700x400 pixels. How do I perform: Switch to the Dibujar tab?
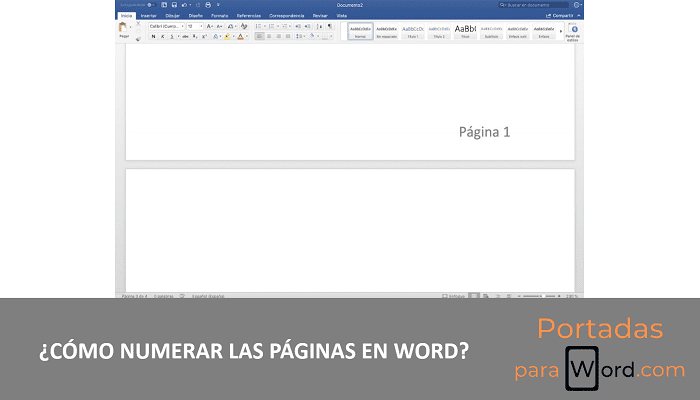[x=172, y=16]
